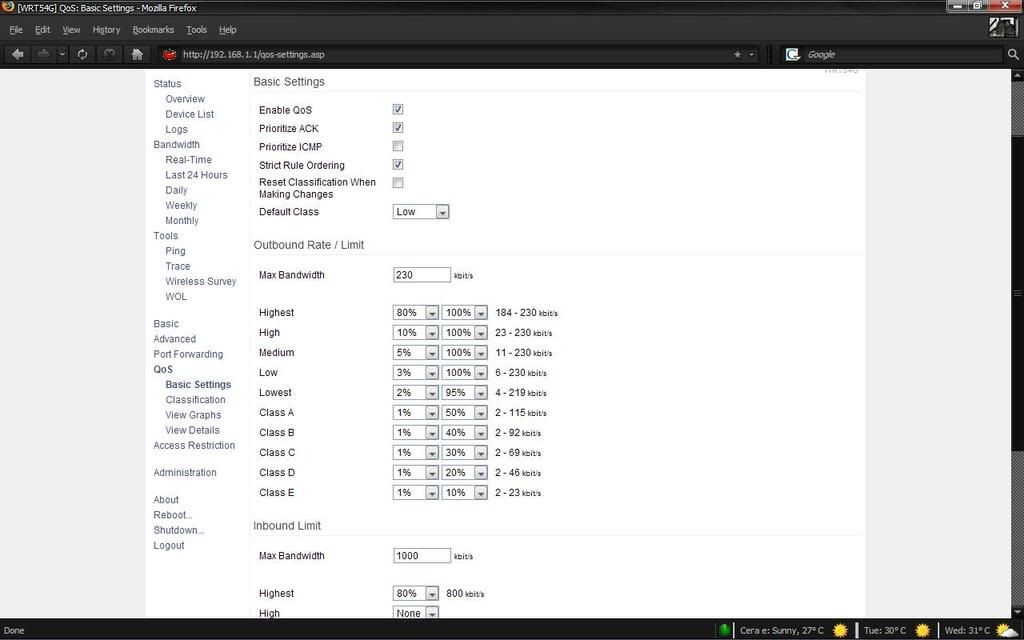Enable the Prioritize ICMP checkbox
The image size is (1024, 640).
[x=398, y=147]
